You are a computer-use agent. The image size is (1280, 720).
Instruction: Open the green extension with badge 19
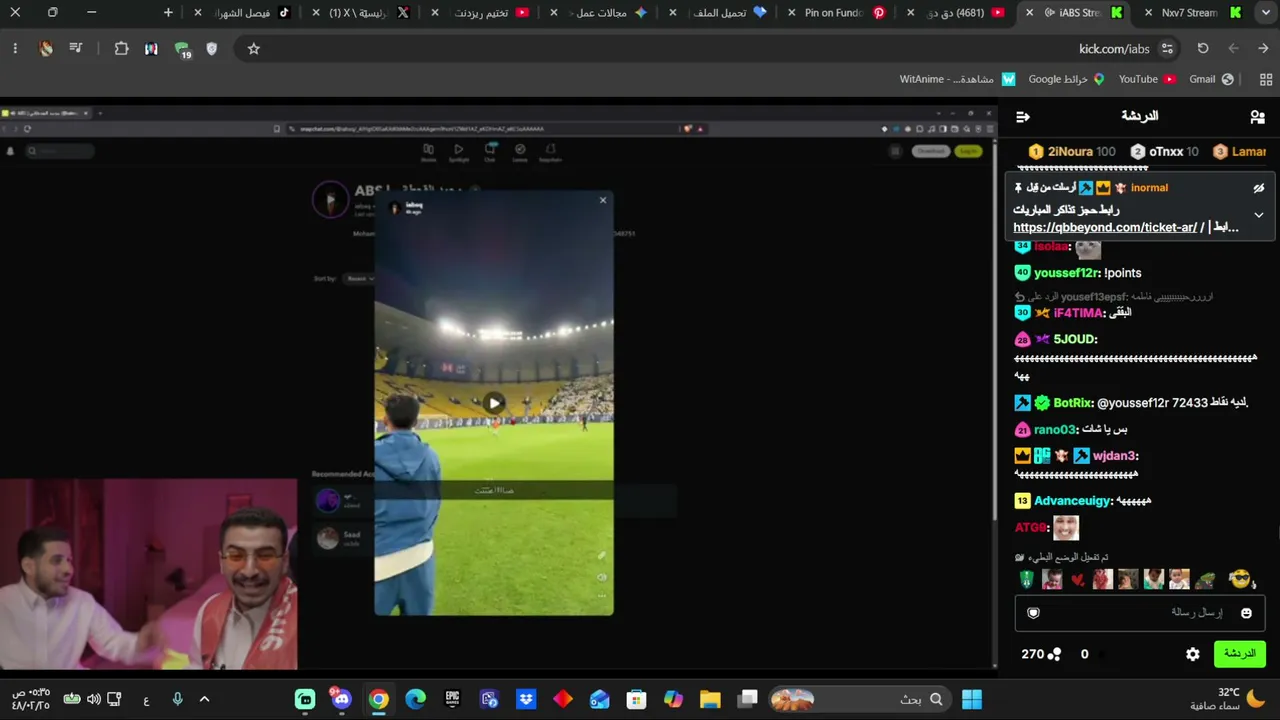[x=182, y=50]
